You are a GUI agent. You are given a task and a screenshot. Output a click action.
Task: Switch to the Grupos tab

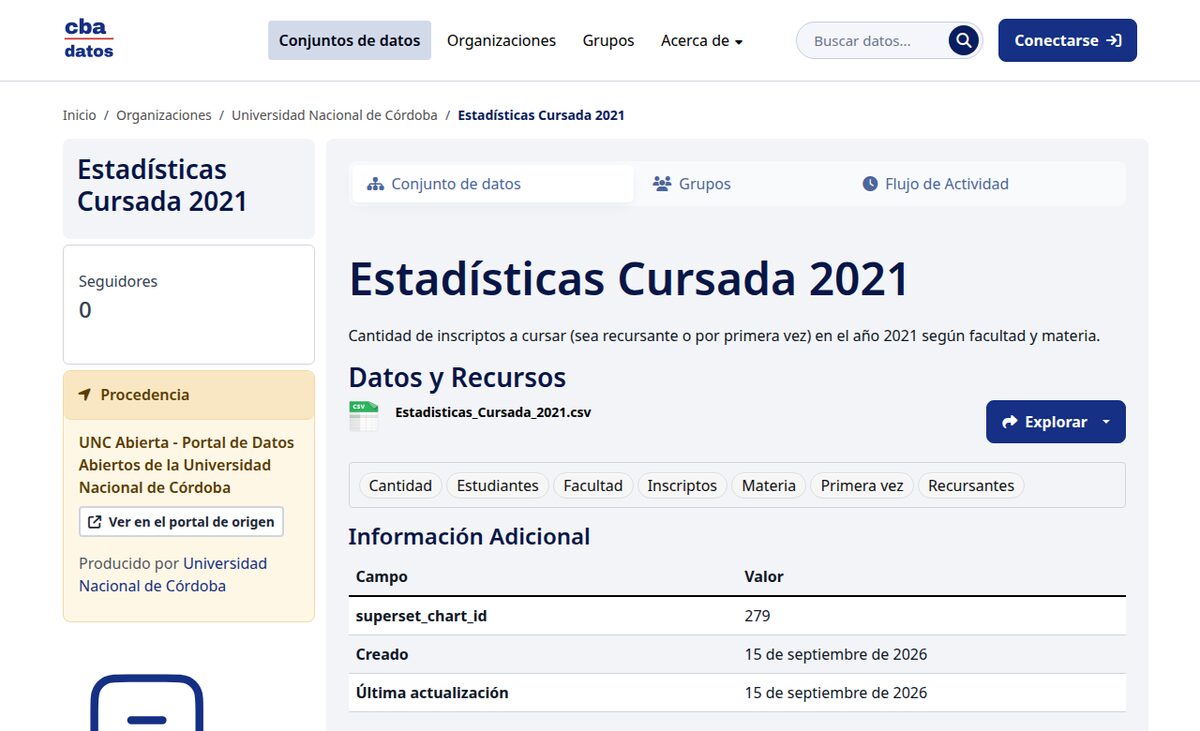pos(692,184)
